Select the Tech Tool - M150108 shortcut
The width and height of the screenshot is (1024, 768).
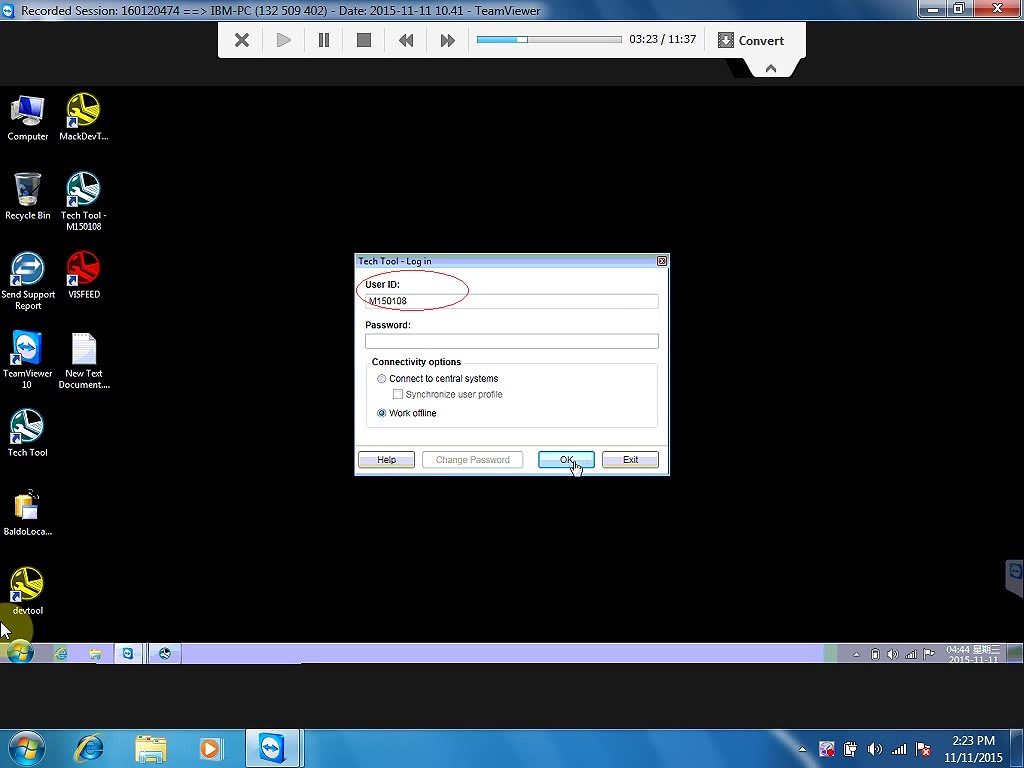[84, 201]
